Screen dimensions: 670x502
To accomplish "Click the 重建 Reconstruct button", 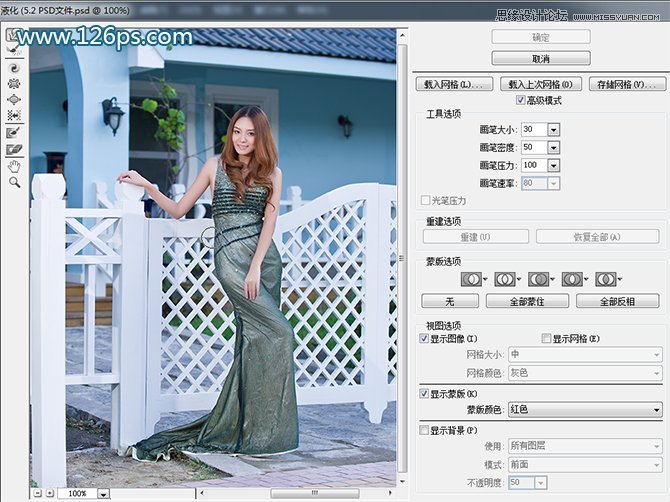I will pos(476,237).
